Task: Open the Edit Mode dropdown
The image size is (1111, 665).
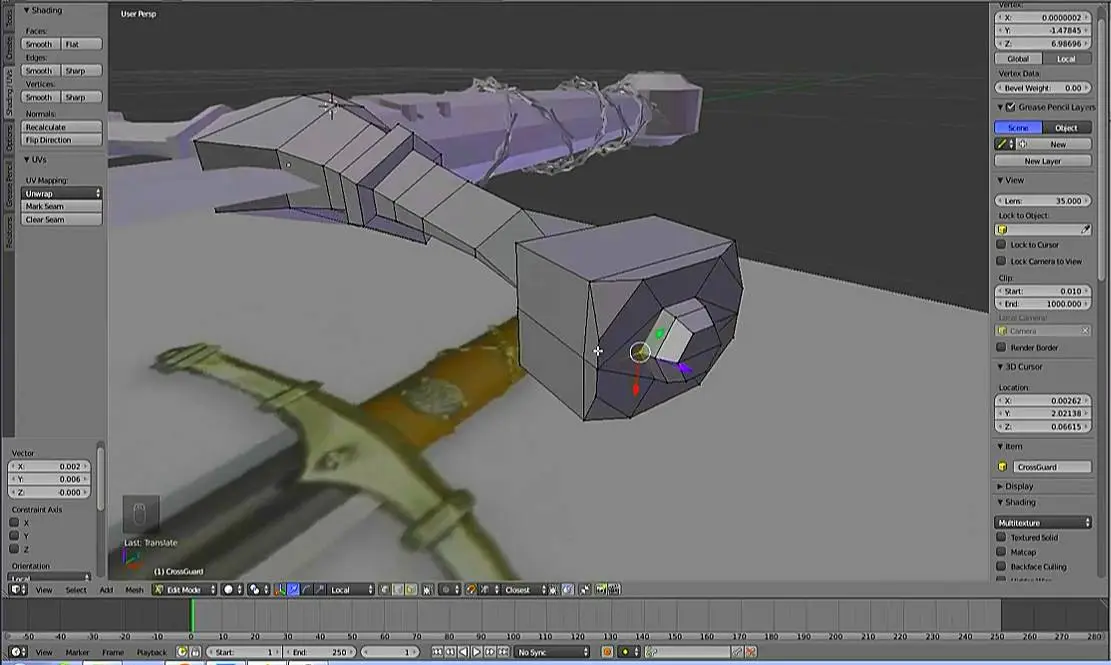Action: tap(184, 590)
